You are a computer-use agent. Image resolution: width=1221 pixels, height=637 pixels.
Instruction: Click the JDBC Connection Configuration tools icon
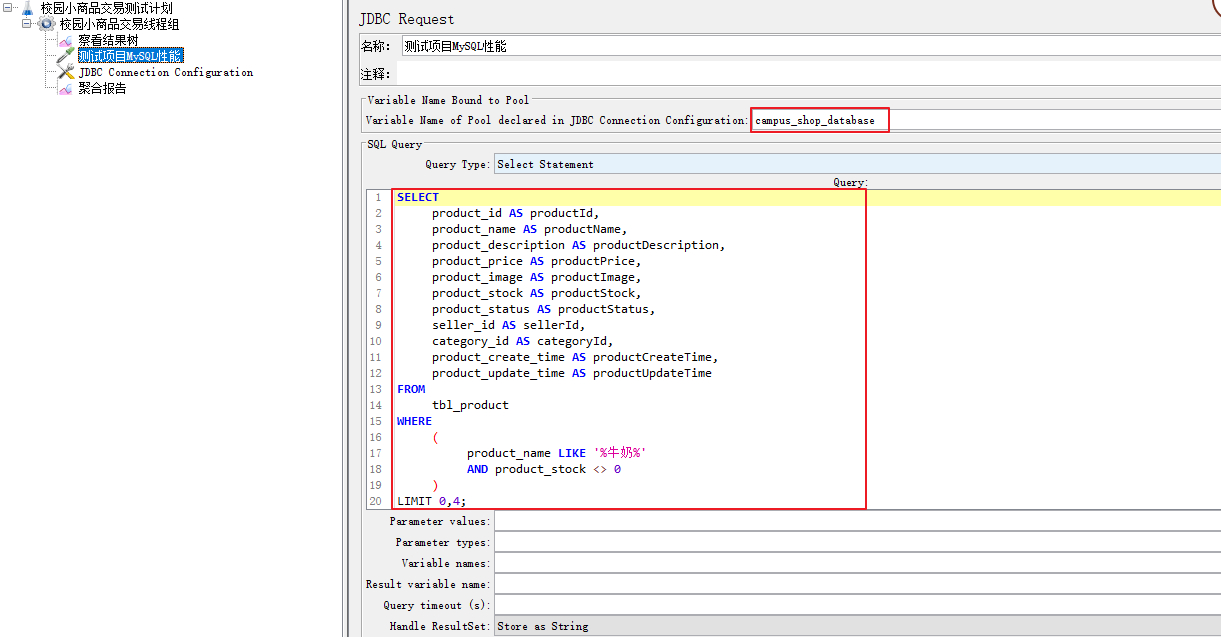[65, 72]
